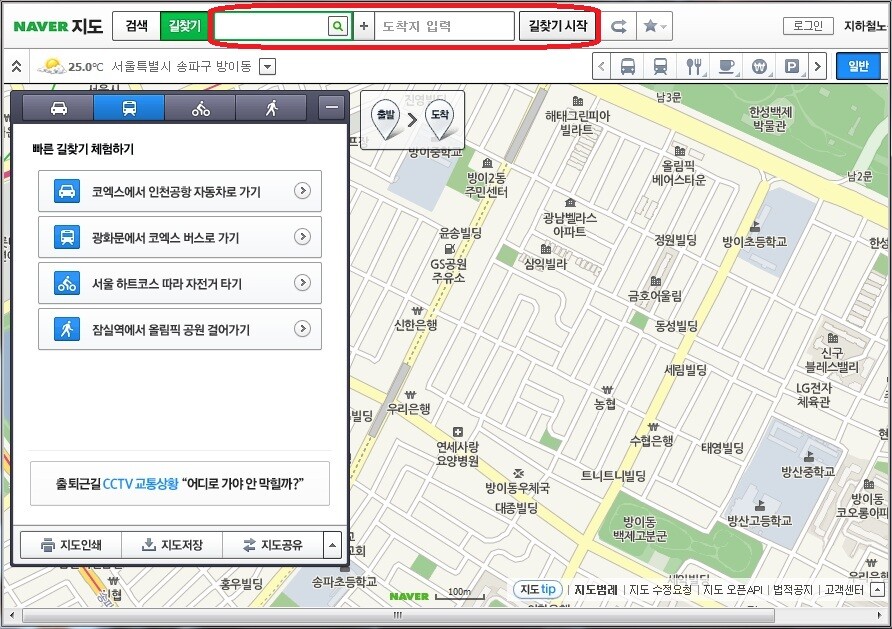Click the 길찾기 시작 button
Screen dimensions: 892x629
click(557, 27)
